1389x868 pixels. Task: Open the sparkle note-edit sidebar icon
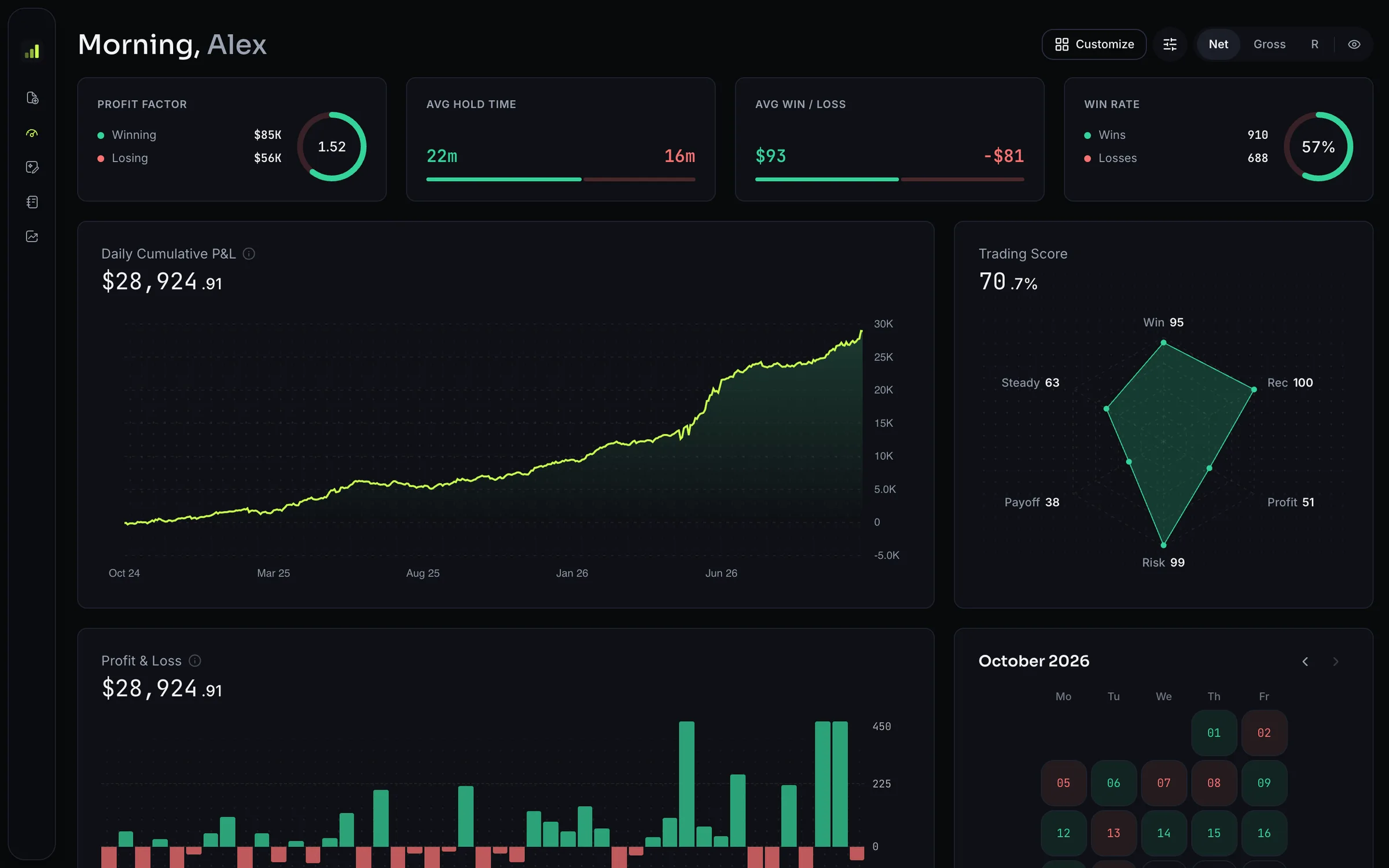(x=32, y=167)
